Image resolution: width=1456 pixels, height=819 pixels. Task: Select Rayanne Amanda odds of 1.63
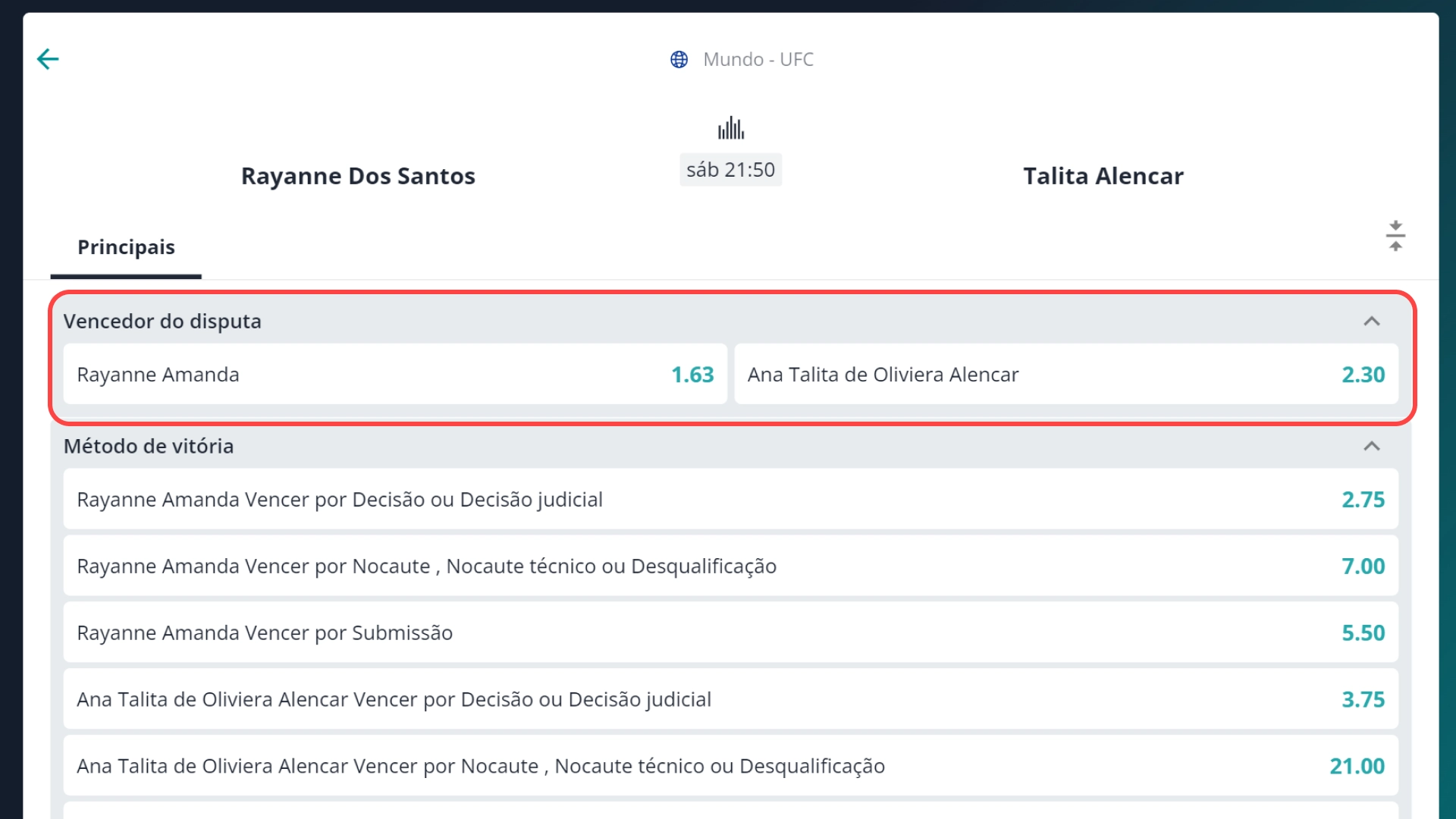(394, 374)
